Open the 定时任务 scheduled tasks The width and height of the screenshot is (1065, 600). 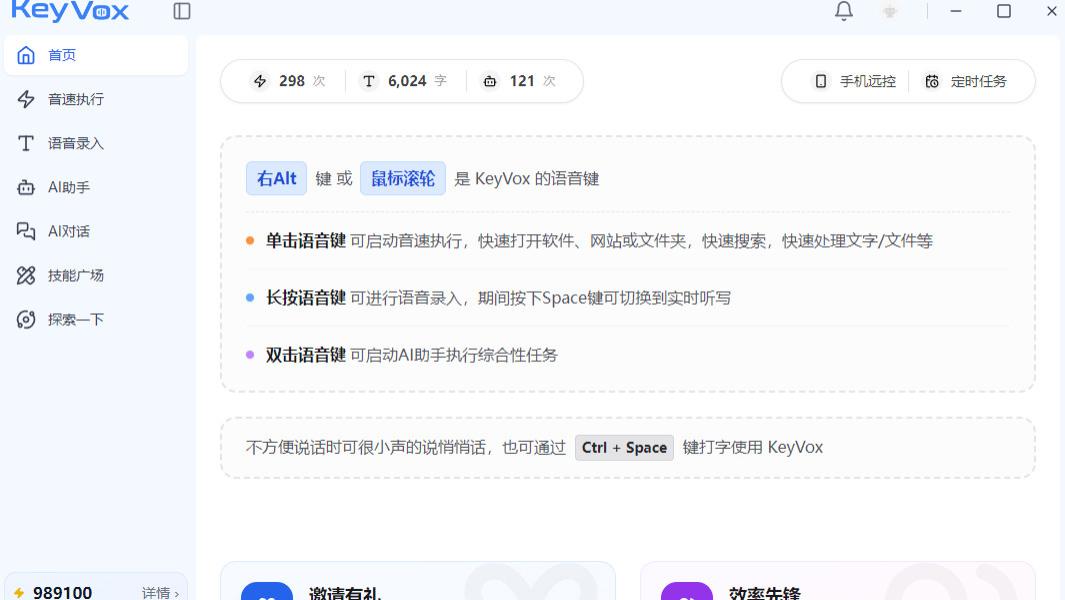click(x=967, y=81)
